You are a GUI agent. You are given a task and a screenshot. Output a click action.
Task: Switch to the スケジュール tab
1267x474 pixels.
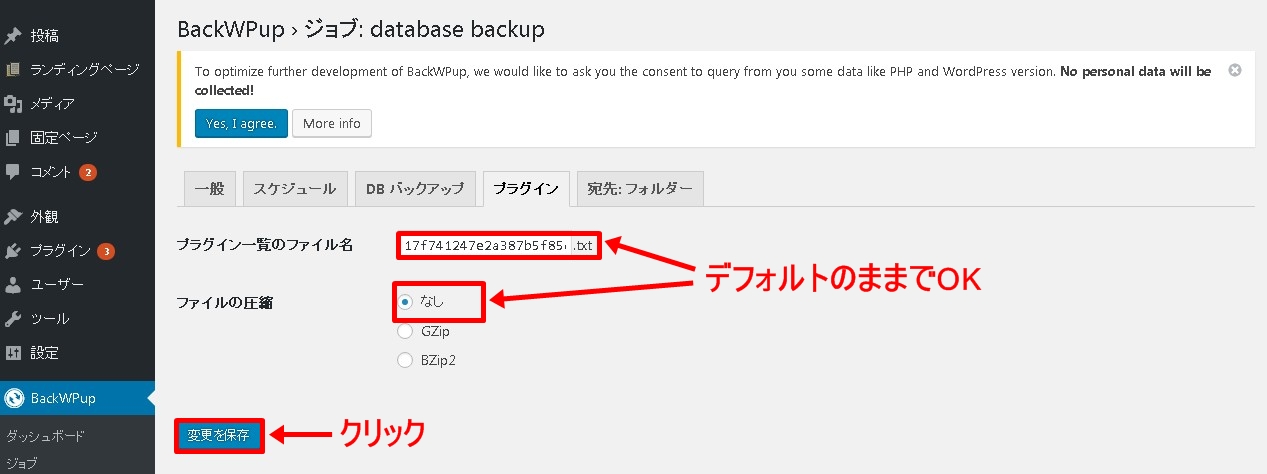(x=295, y=188)
